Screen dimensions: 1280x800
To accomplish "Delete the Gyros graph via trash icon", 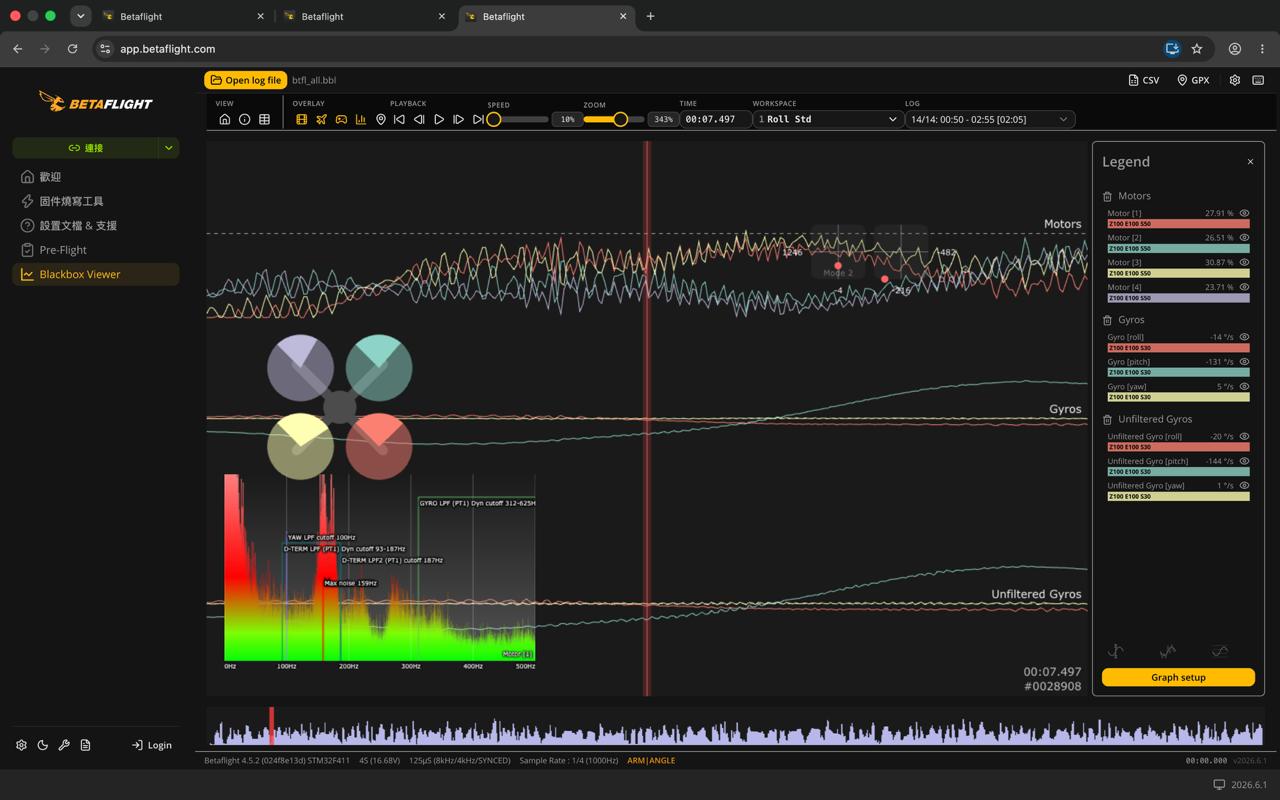I will (x=1107, y=320).
